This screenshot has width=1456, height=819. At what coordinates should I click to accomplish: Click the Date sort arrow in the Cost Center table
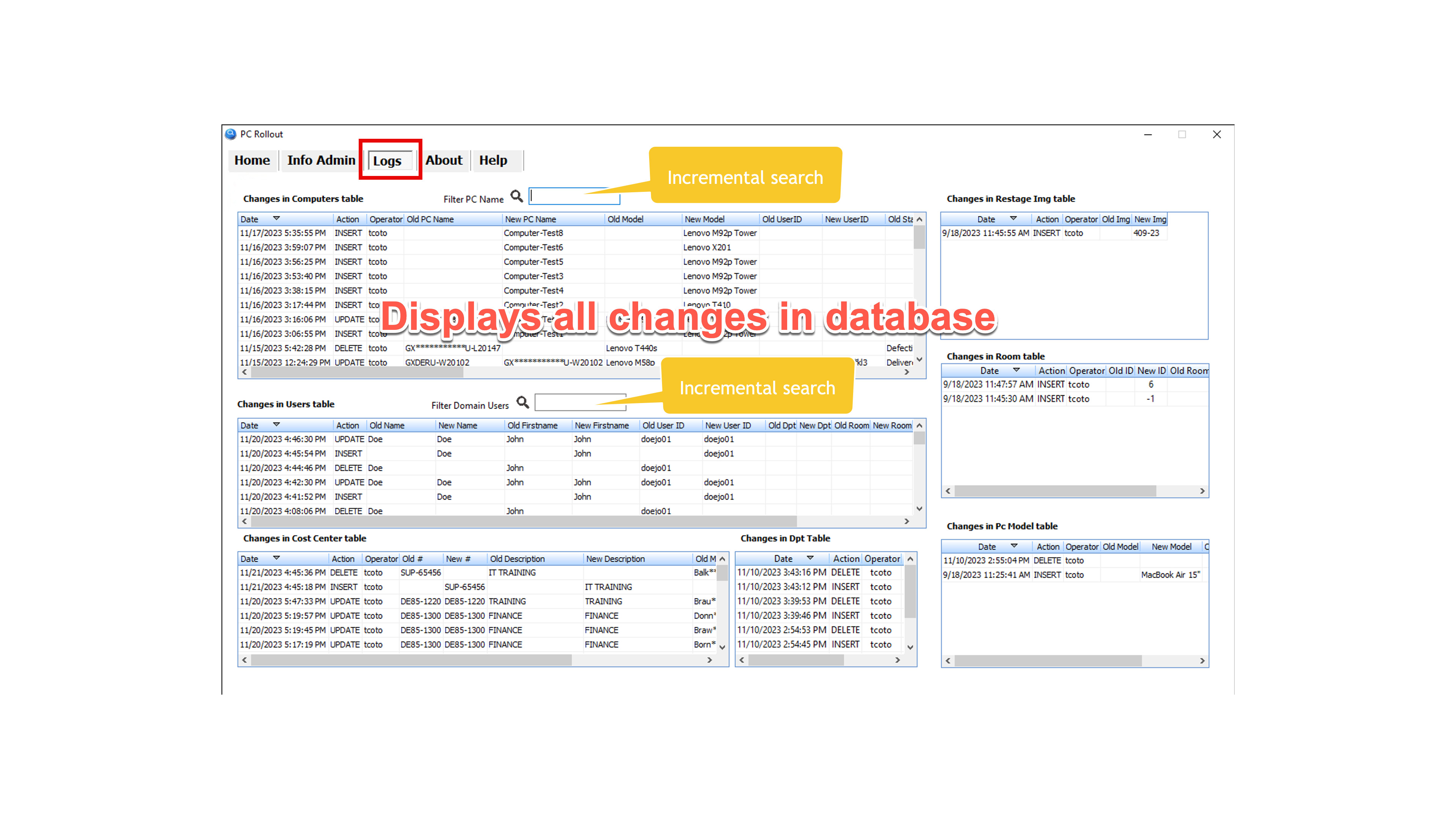(x=276, y=558)
